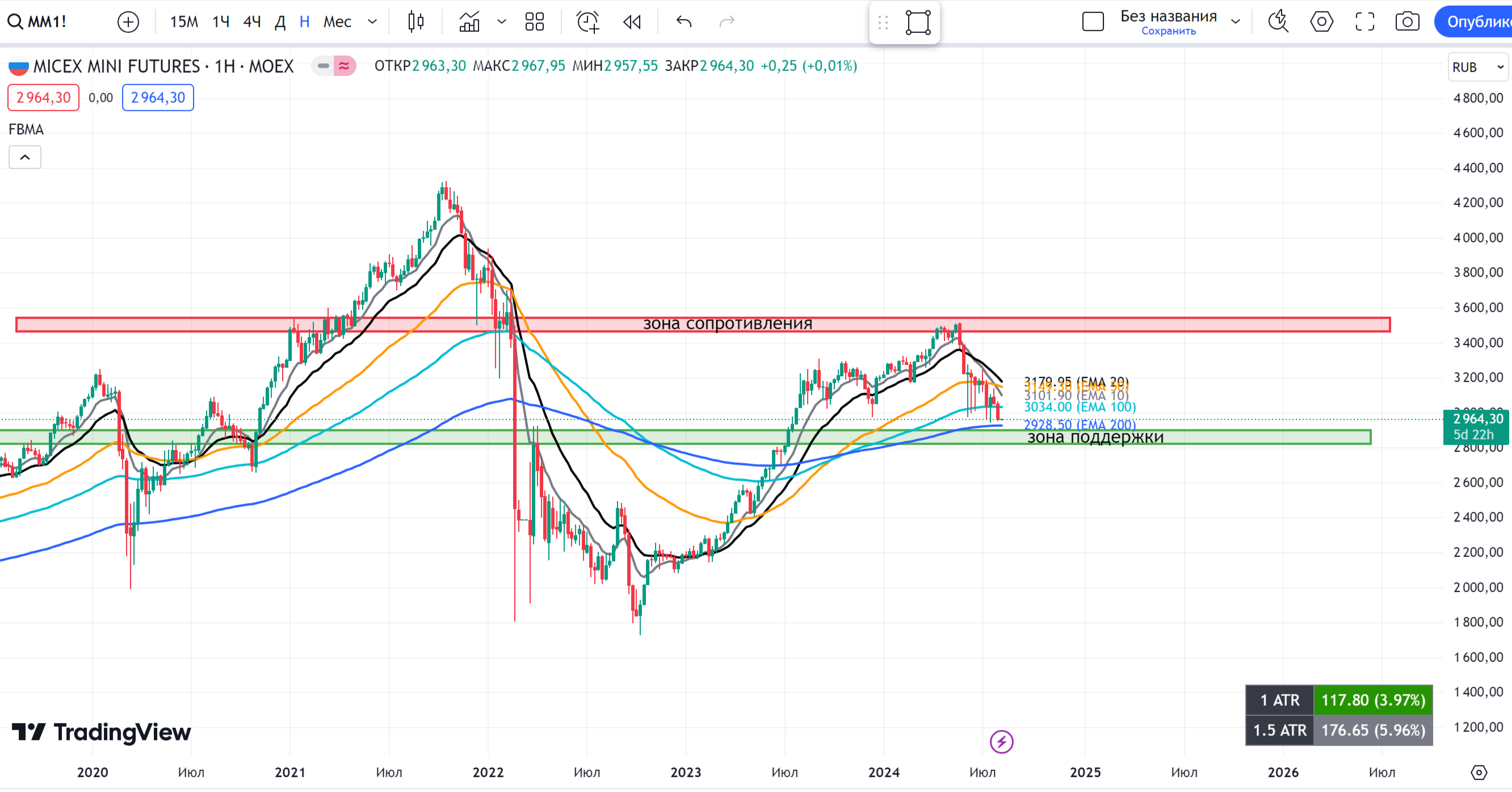Image resolution: width=1512 pixels, height=792 pixels.
Task: Open the Indicators menu
Action: tap(469, 22)
